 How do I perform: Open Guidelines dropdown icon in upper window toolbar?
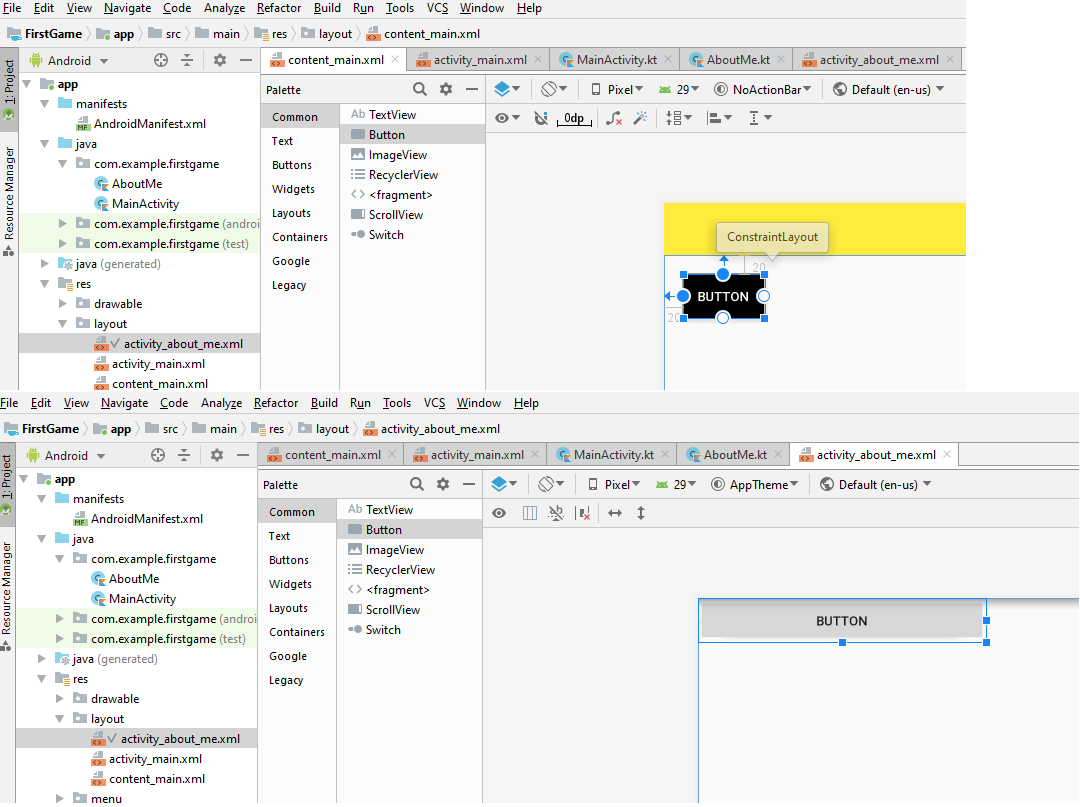(760, 118)
